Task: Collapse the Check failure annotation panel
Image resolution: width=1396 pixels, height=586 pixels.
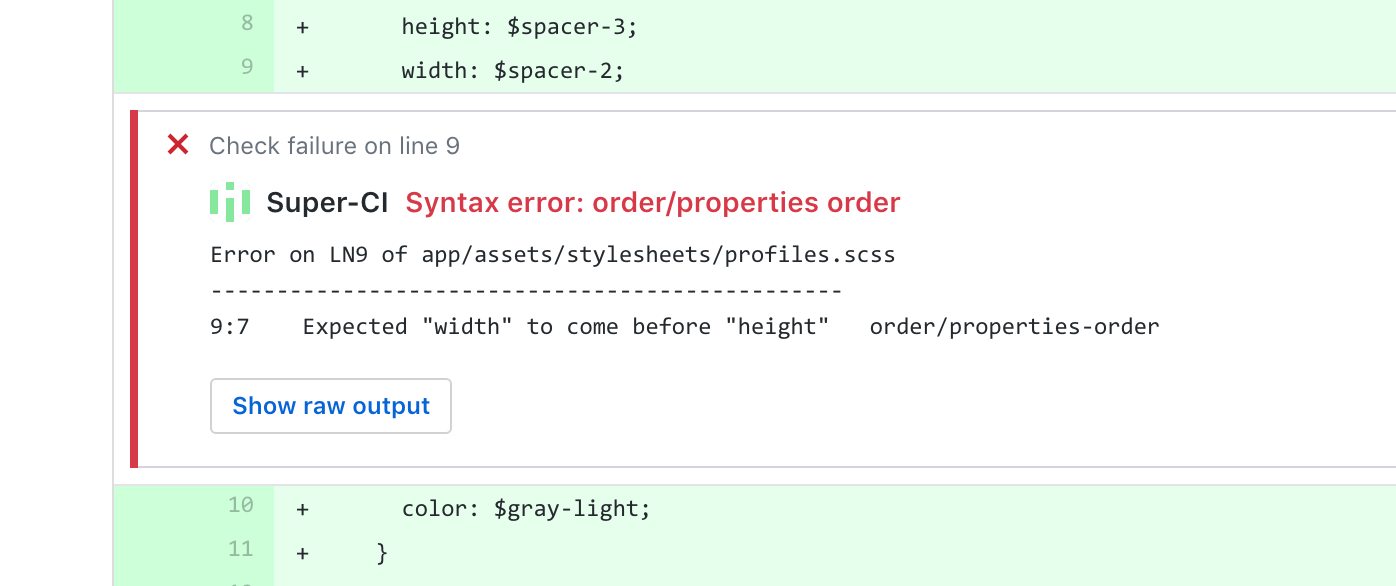Action: pos(335,145)
